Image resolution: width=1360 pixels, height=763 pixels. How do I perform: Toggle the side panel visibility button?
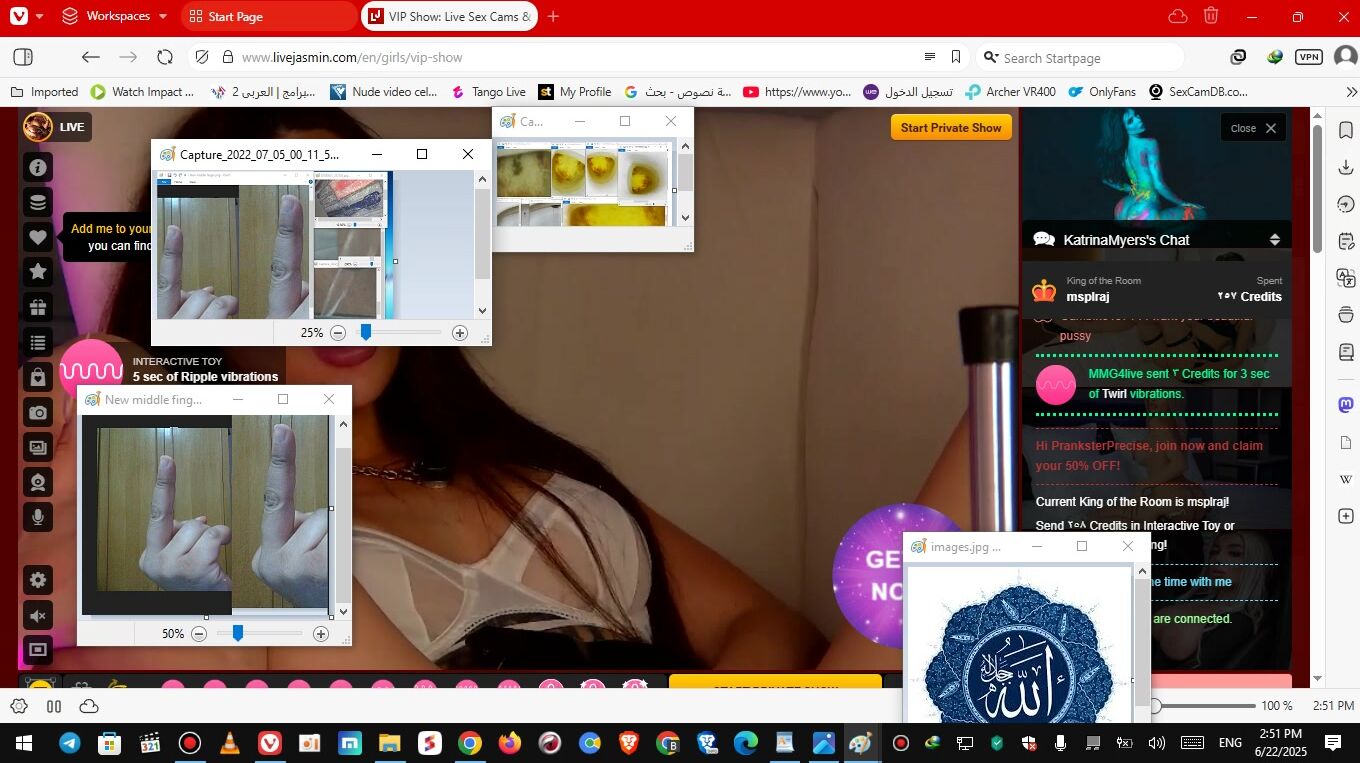23,57
